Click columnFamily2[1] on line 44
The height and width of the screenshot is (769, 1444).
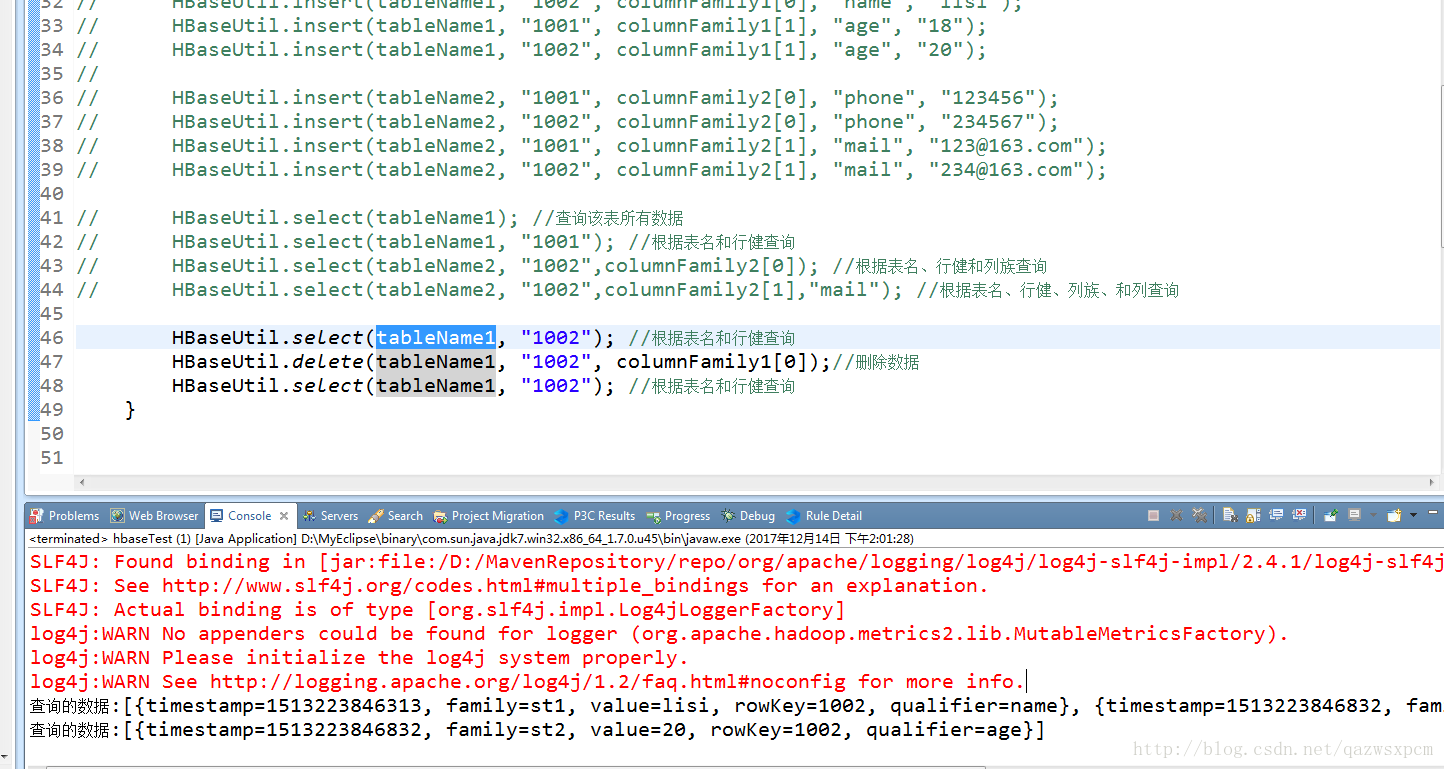(x=700, y=290)
